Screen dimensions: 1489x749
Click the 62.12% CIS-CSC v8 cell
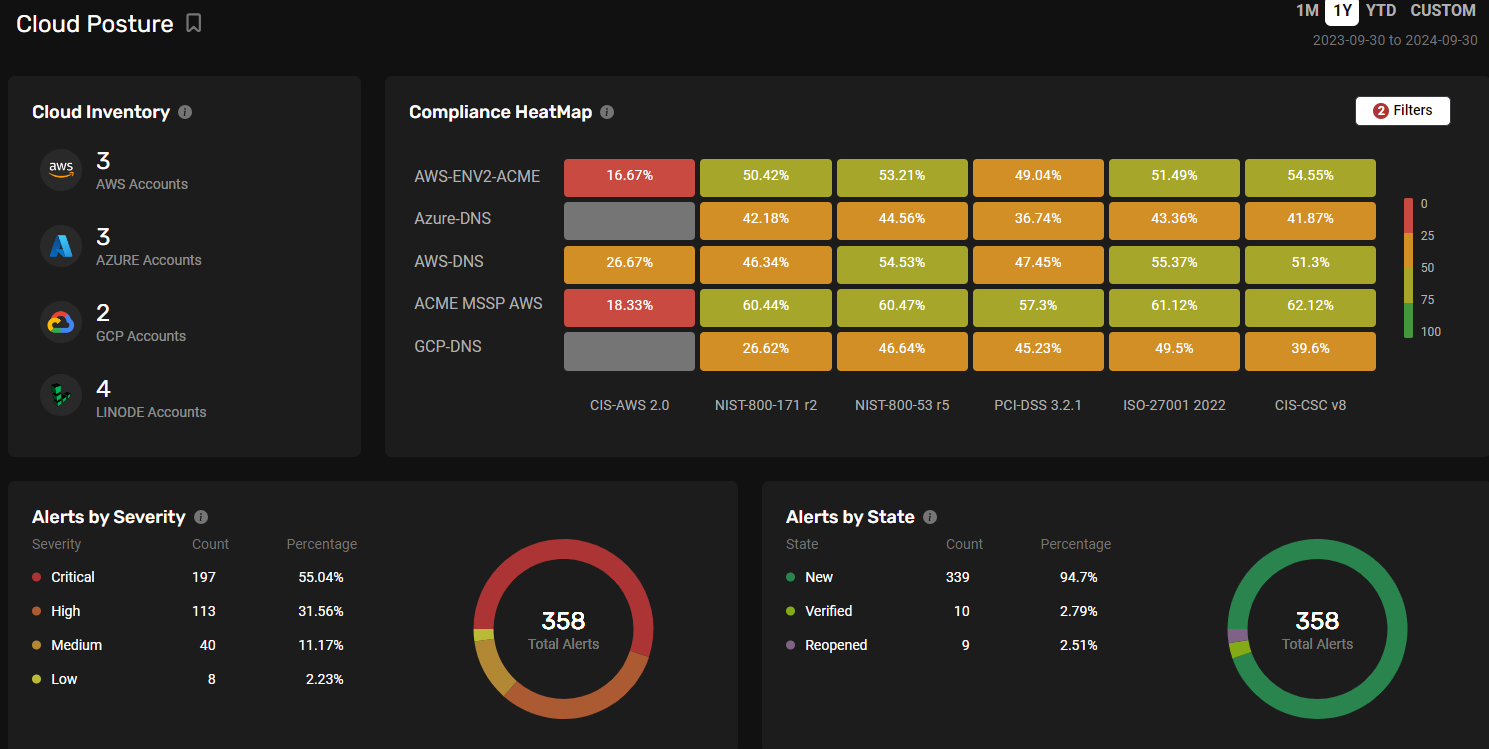coord(1310,306)
